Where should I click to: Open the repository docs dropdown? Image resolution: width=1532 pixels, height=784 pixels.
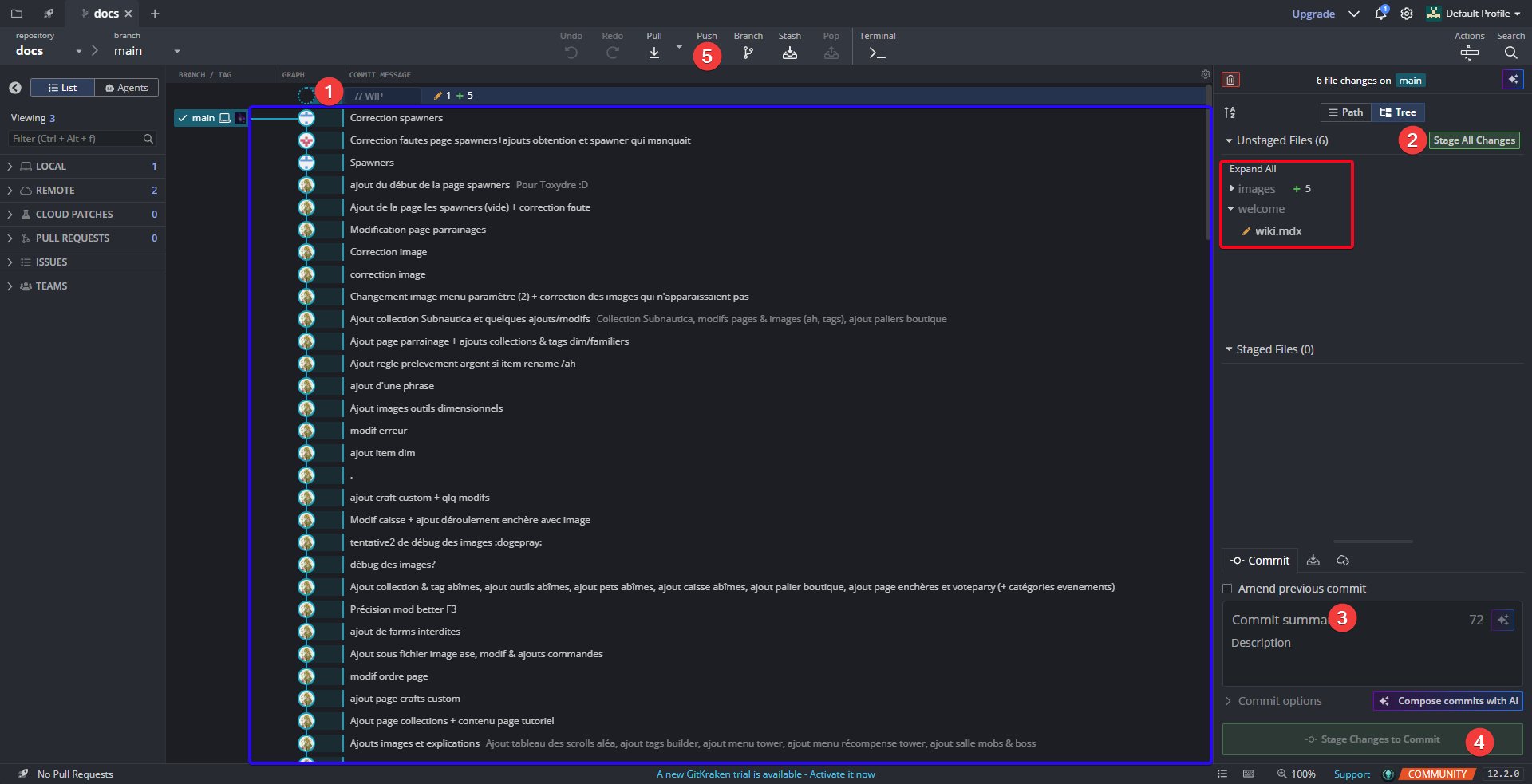[79, 51]
